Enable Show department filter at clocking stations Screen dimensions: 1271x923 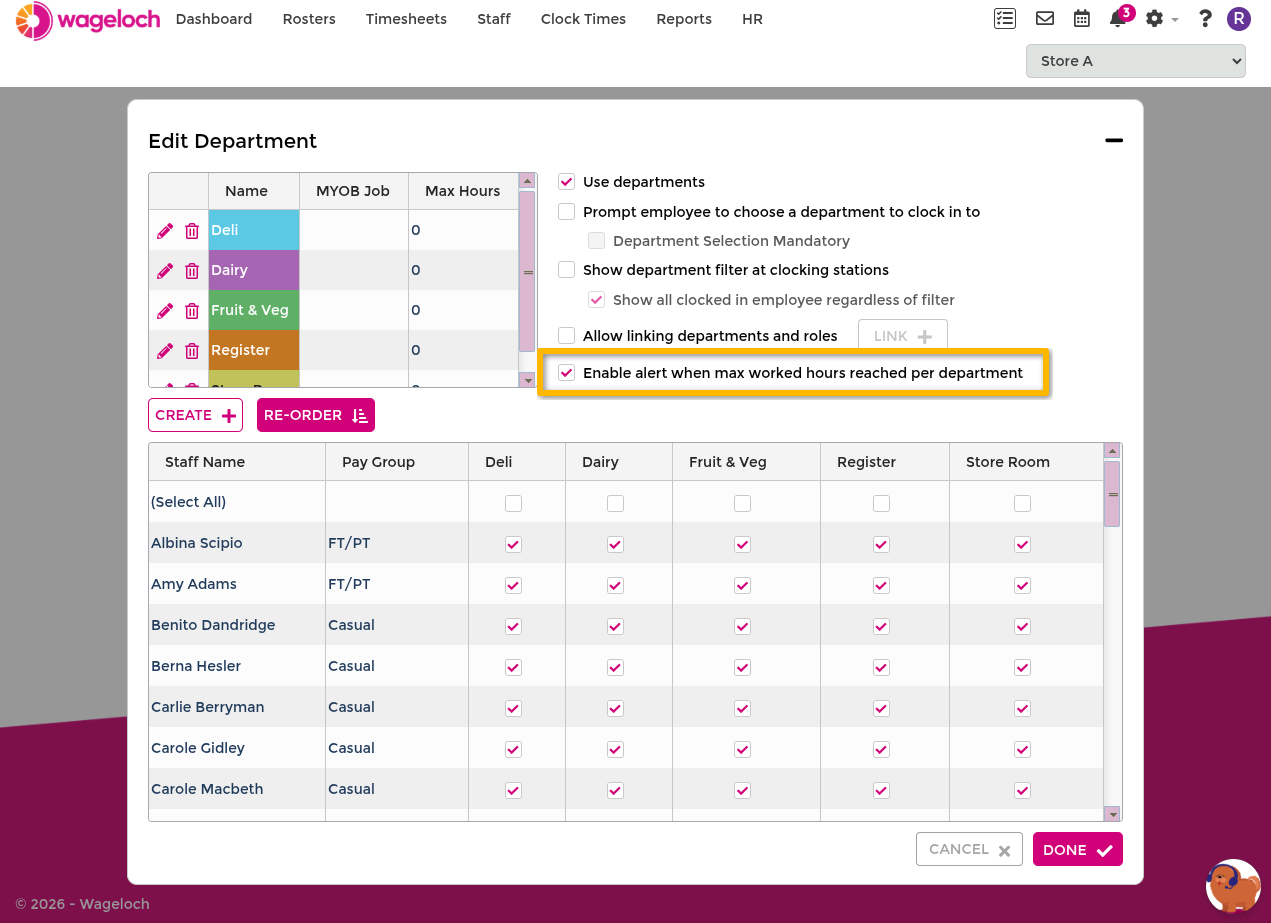click(x=567, y=270)
